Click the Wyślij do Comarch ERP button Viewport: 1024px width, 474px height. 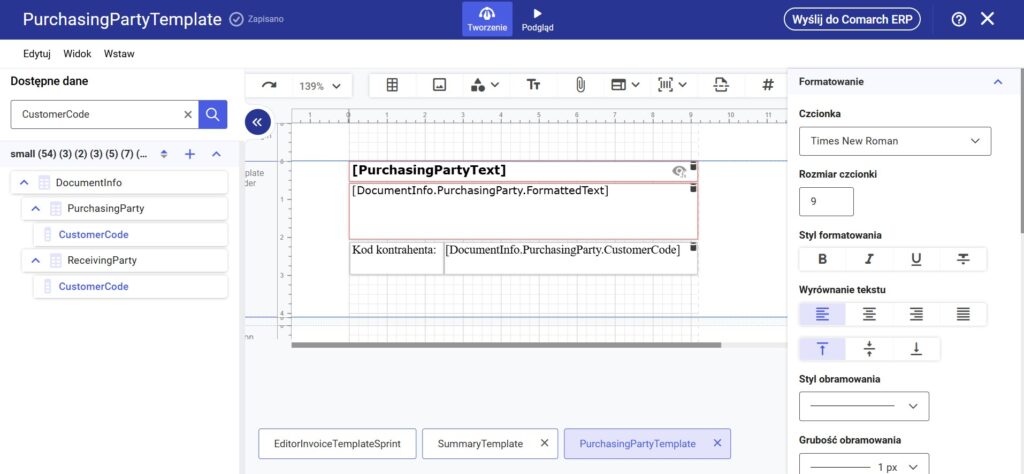tap(852, 20)
